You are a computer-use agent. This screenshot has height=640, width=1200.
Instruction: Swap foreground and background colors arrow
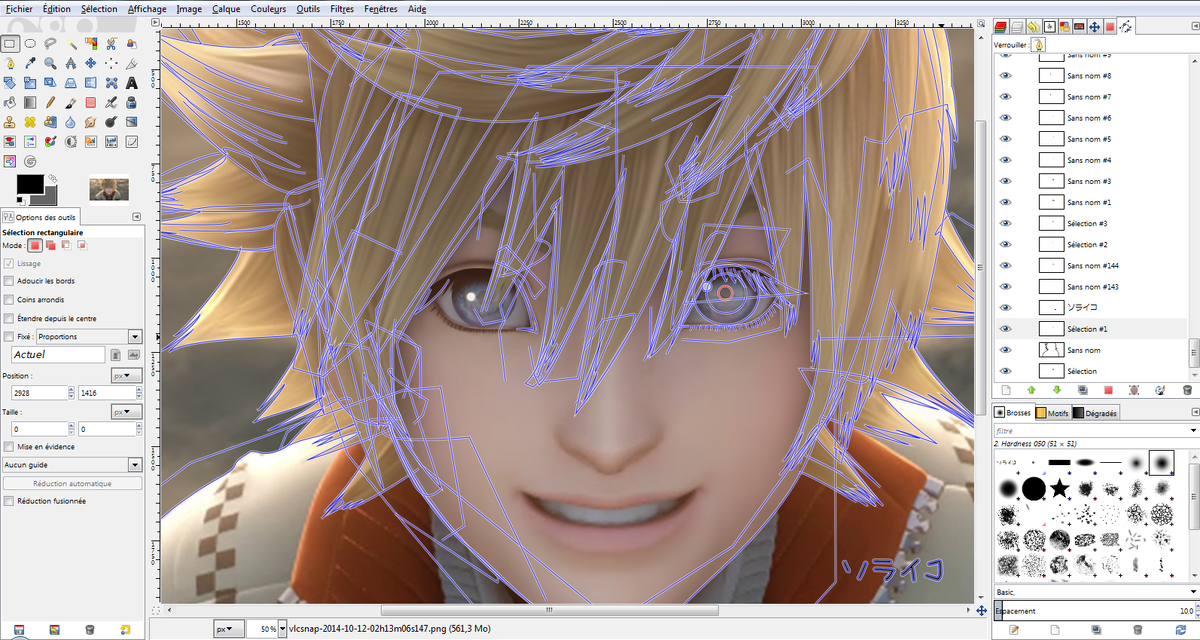[x=52, y=178]
